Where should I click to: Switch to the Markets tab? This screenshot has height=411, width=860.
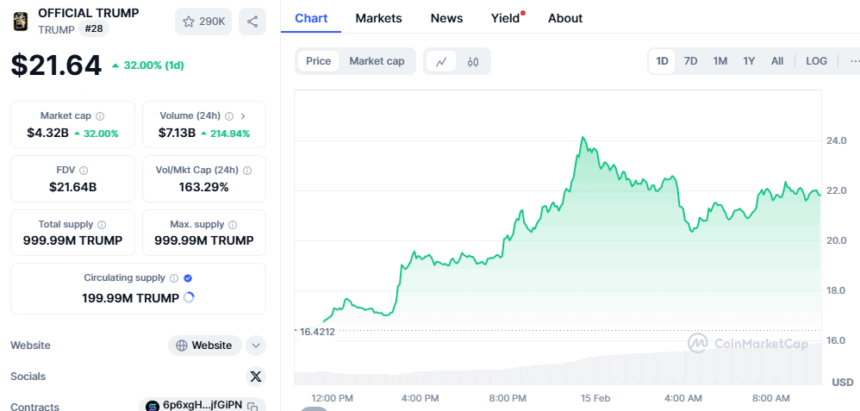(378, 18)
